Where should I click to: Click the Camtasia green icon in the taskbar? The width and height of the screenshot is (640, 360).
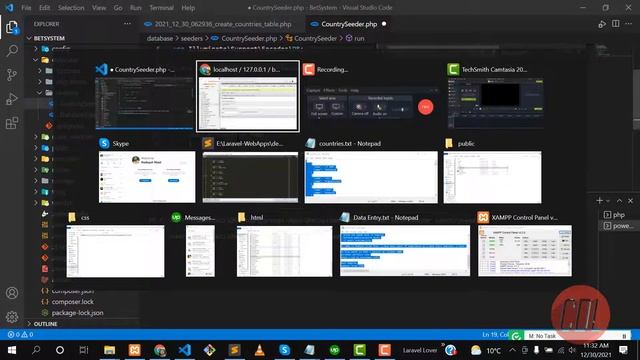click(x=360, y=350)
